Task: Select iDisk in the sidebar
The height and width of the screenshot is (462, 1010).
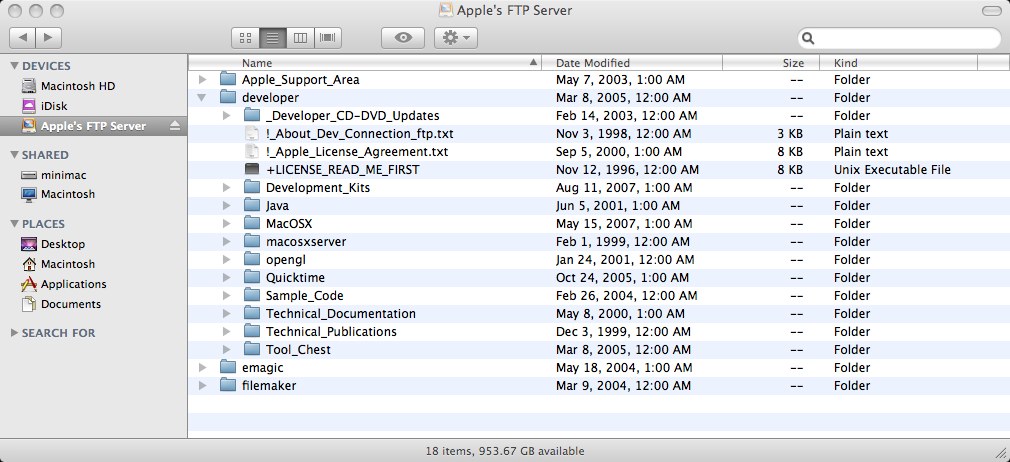Action: pyautogui.click(x=93, y=106)
